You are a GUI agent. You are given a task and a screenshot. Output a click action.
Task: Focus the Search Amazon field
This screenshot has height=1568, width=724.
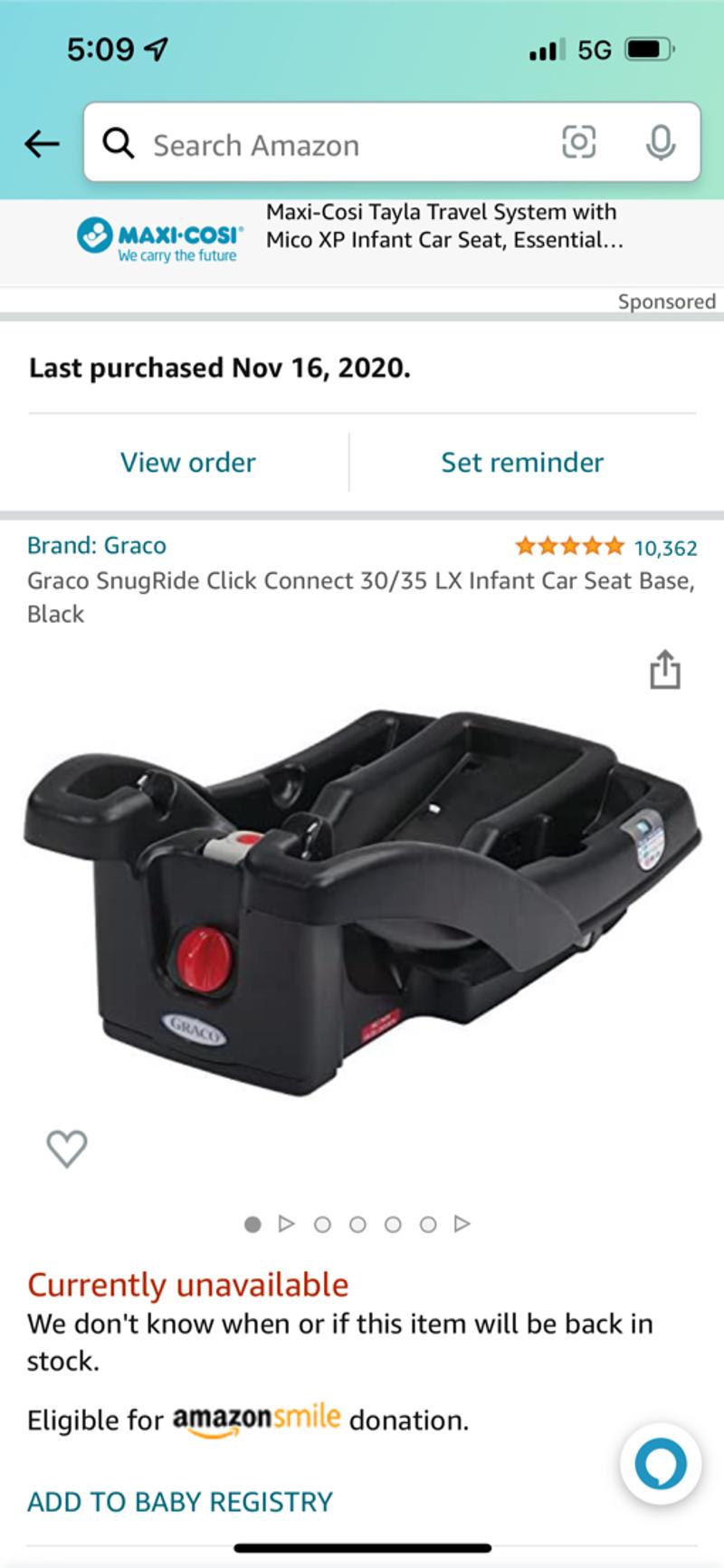[x=392, y=142]
